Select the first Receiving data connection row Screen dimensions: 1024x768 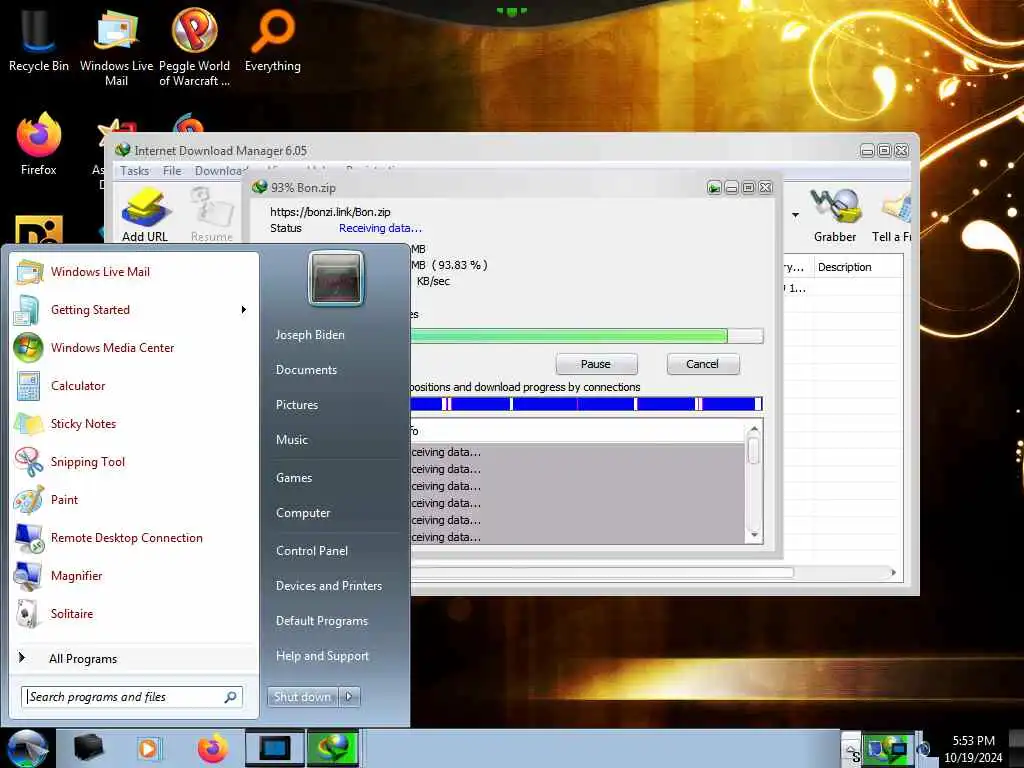[577, 452]
